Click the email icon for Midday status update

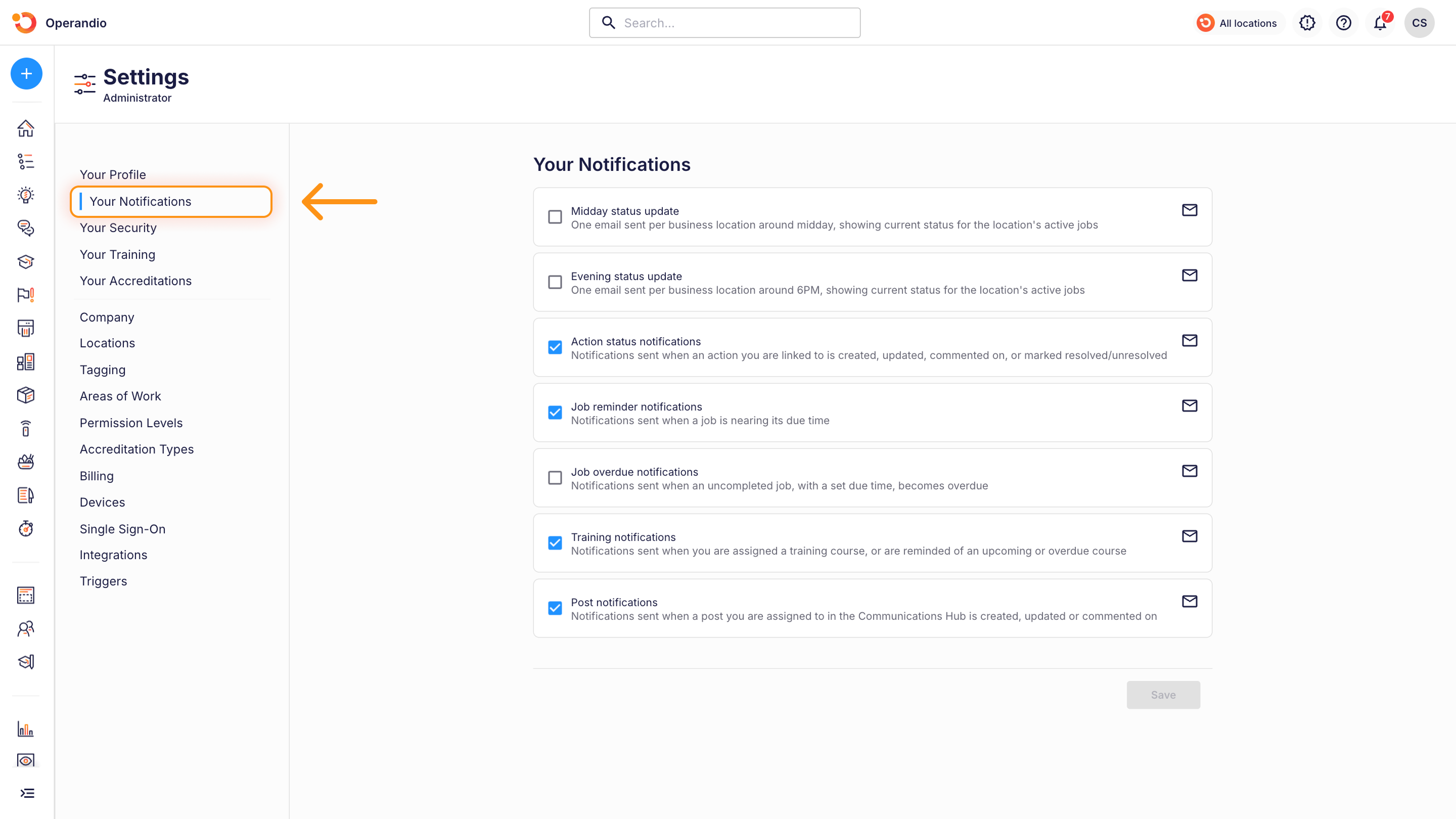coord(1190,210)
